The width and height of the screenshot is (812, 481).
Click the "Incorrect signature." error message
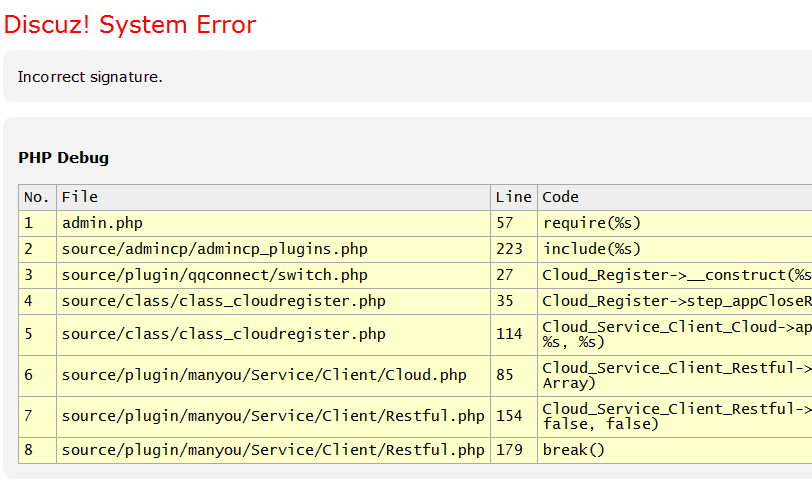(90, 77)
